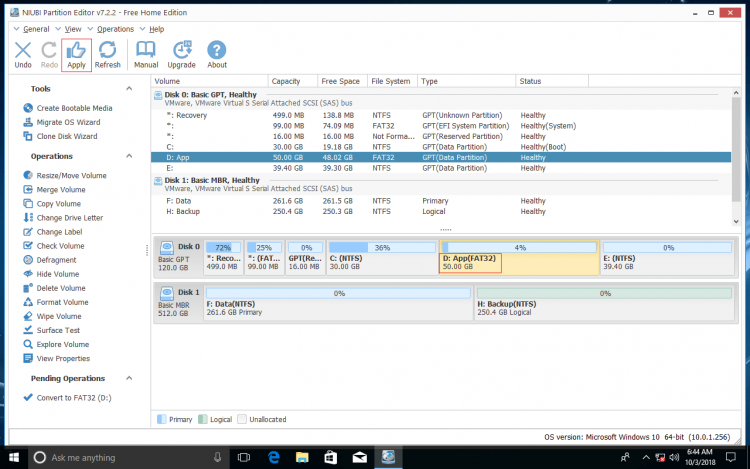Apply pending operations with the thumbs-up icon

pyautogui.click(x=76, y=55)
